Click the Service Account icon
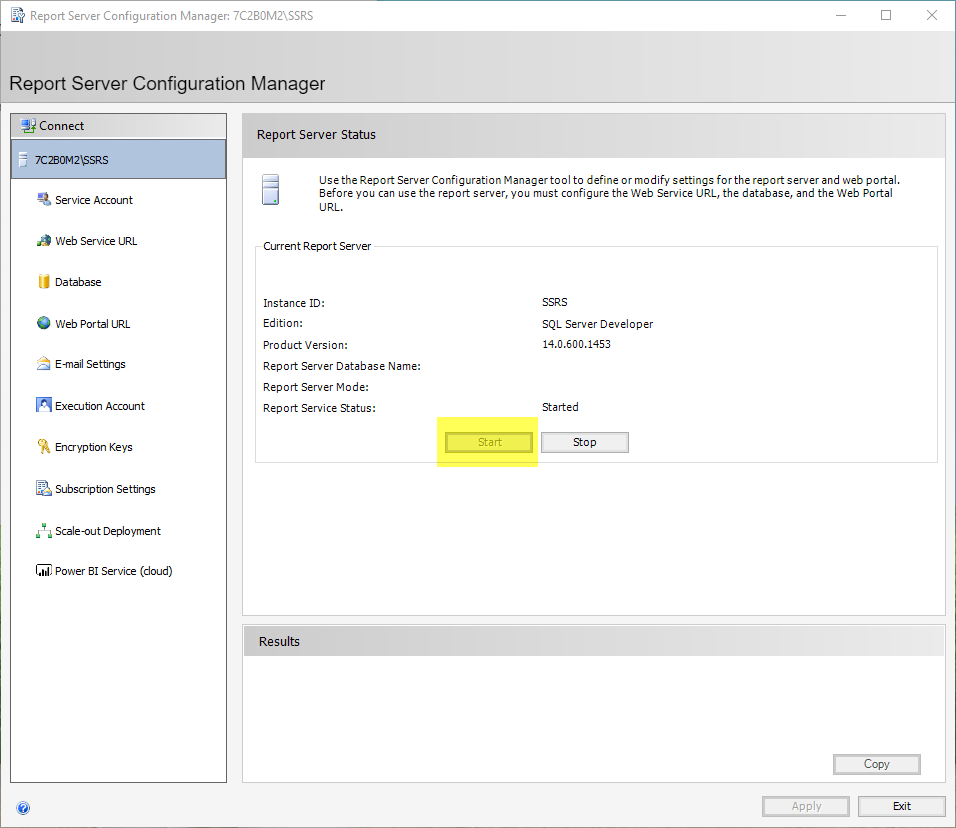Viewport: 956px width, 828px height. tap(44, 200)
